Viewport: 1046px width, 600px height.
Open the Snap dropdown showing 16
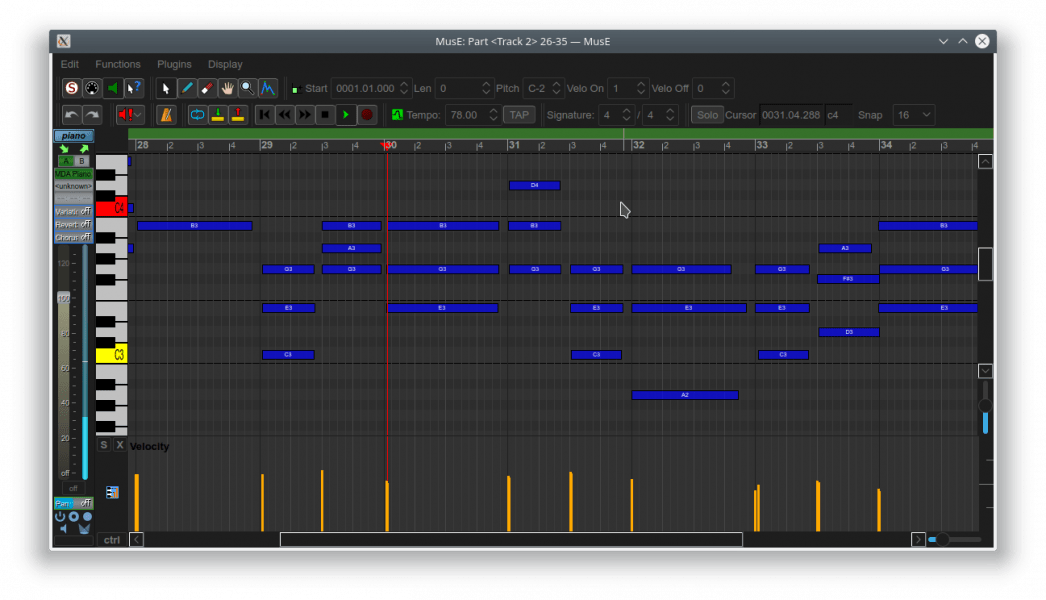[913, 115]
